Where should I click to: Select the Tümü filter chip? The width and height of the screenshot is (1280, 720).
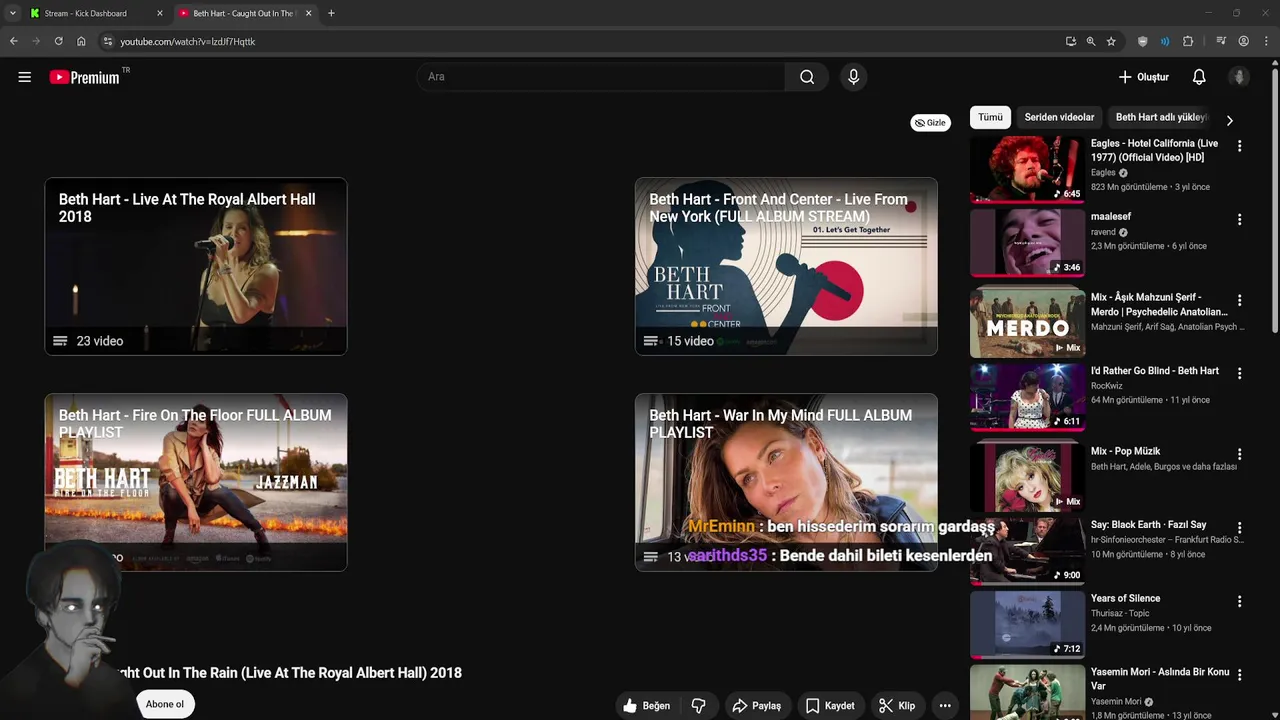point(990,117)
